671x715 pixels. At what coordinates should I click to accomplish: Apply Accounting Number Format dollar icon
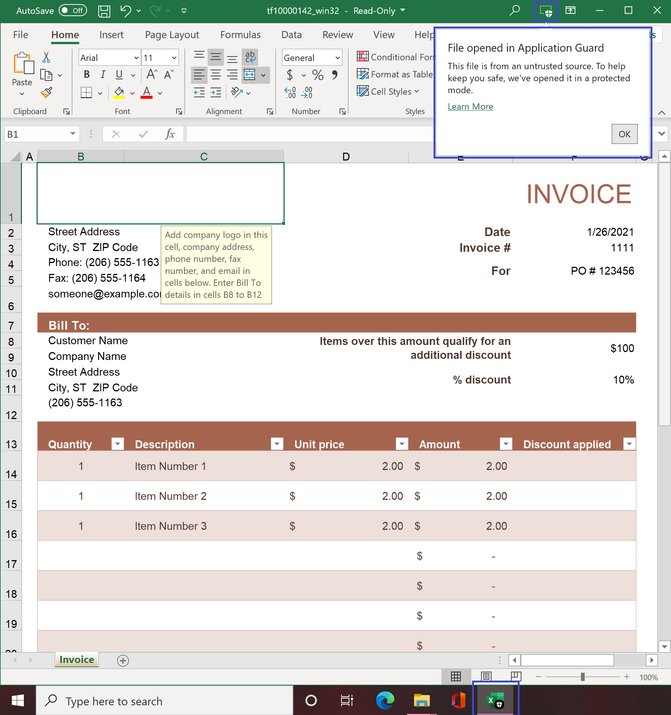pyautogui.click(x=290, y=75)
